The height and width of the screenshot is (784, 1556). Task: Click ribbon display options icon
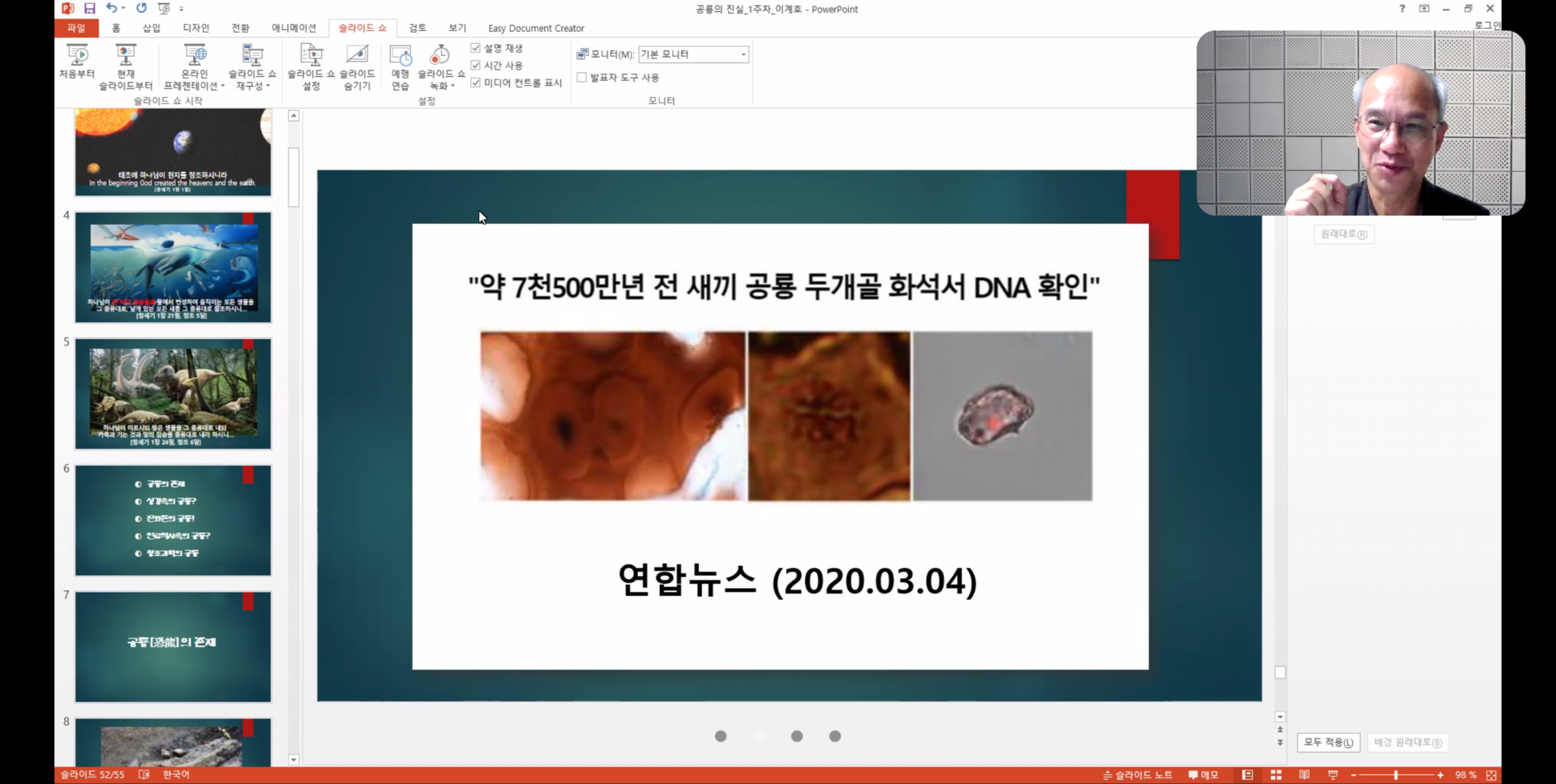coord(1424,8)
